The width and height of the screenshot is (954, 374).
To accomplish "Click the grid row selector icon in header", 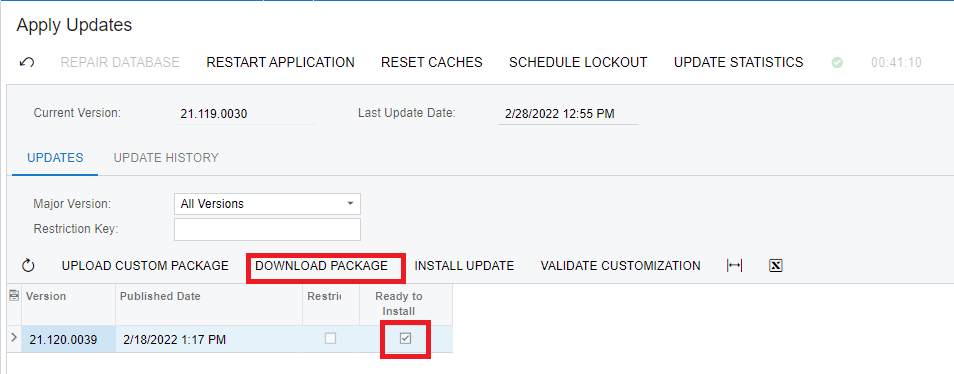I will tap(14, 296).
